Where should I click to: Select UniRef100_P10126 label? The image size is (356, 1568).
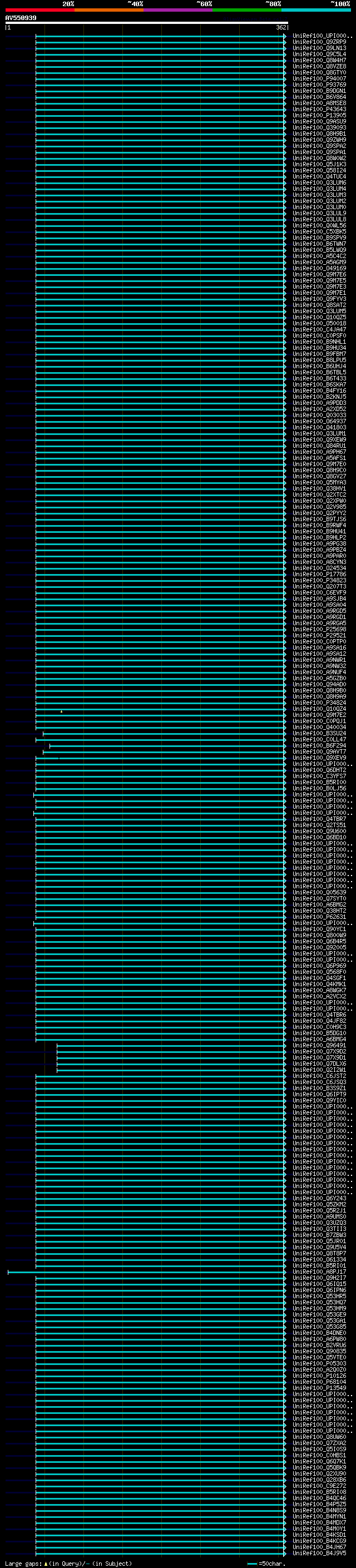(319, 1376)
